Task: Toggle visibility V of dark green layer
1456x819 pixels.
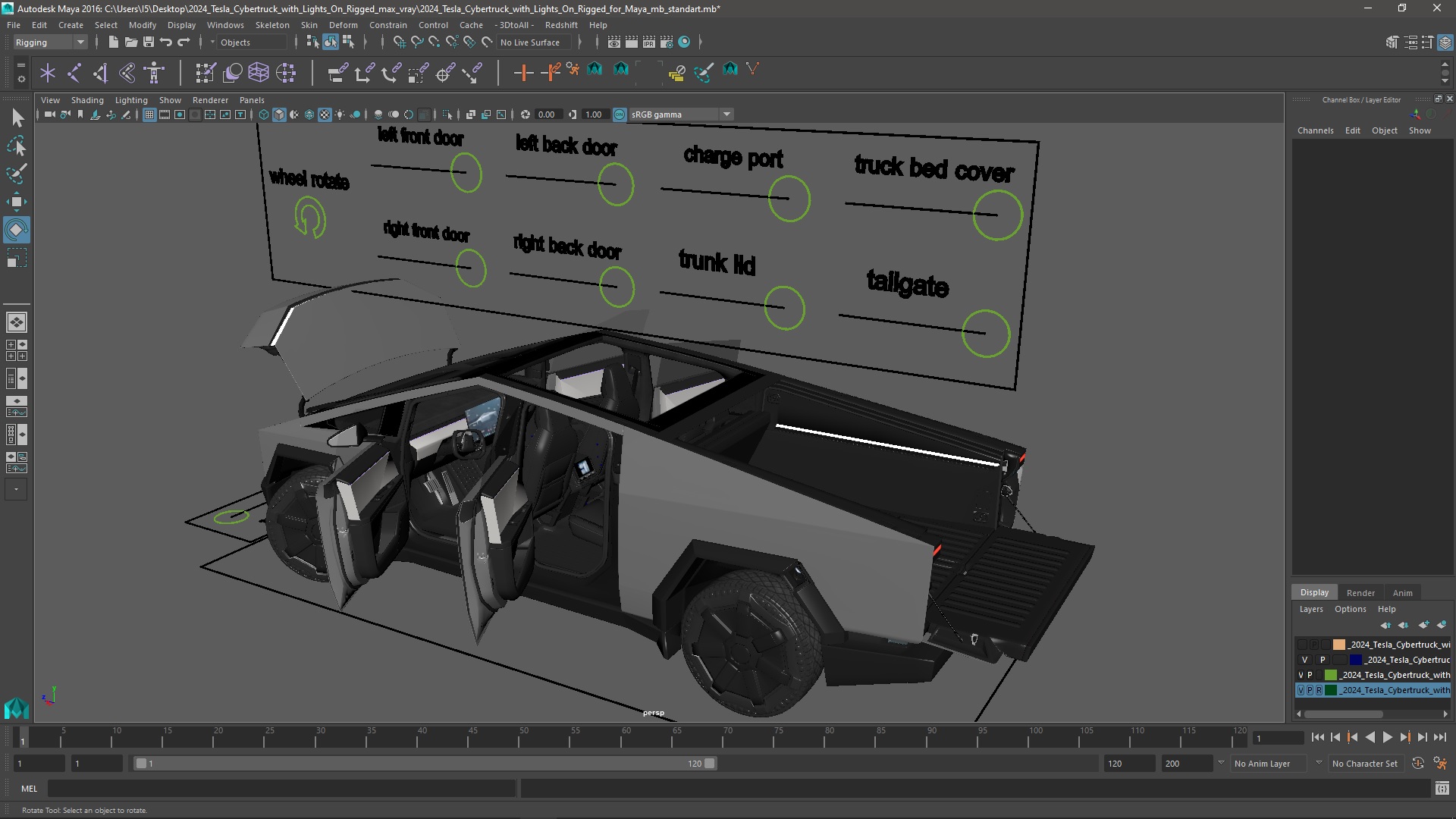Action: 1301,690
